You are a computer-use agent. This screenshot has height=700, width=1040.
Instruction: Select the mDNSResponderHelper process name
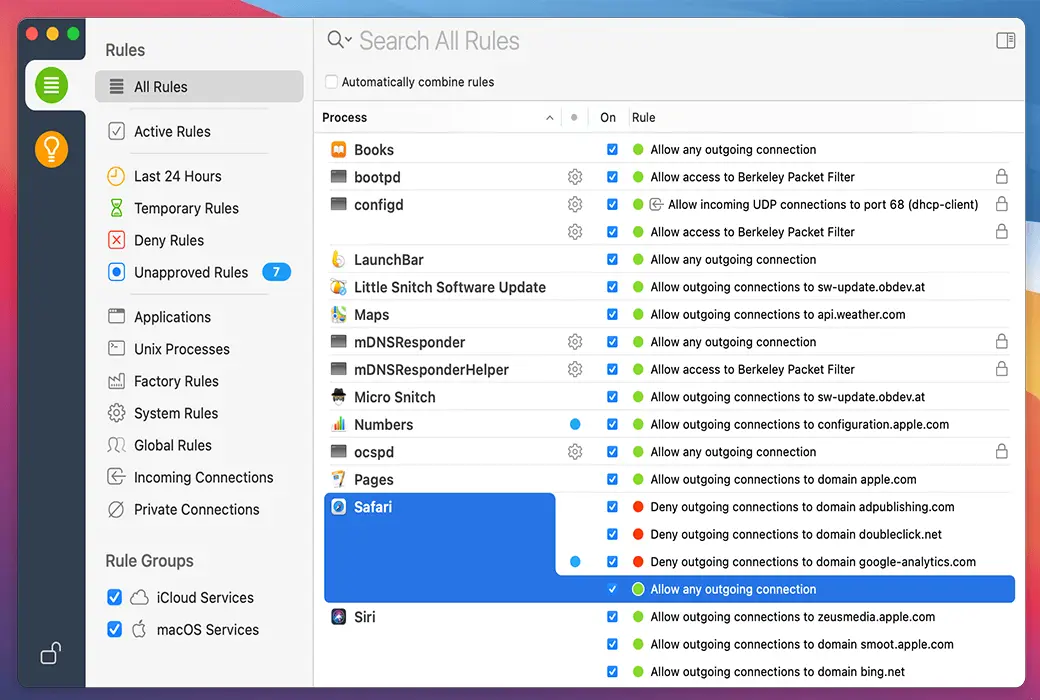(x=431, y=370)
